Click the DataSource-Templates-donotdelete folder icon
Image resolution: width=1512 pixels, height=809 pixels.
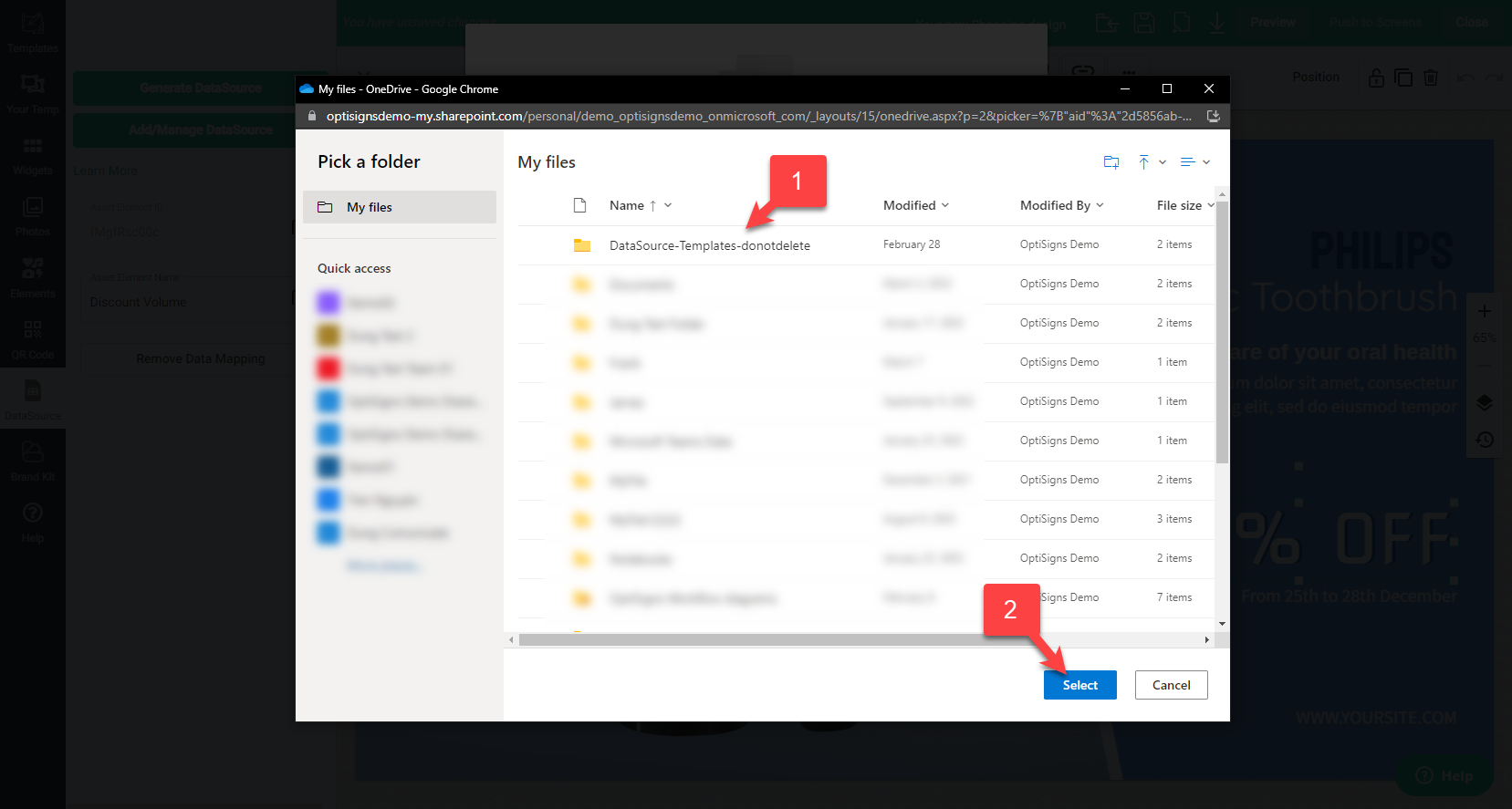[x=581, y=245]
